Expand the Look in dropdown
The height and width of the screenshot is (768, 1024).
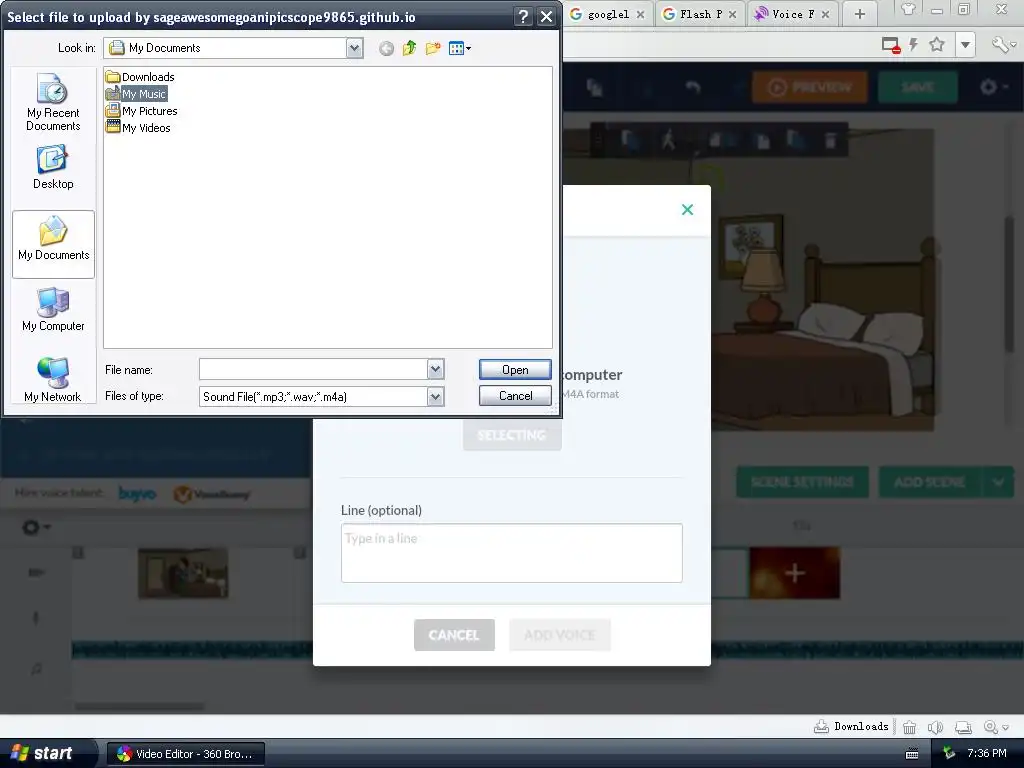355,48
